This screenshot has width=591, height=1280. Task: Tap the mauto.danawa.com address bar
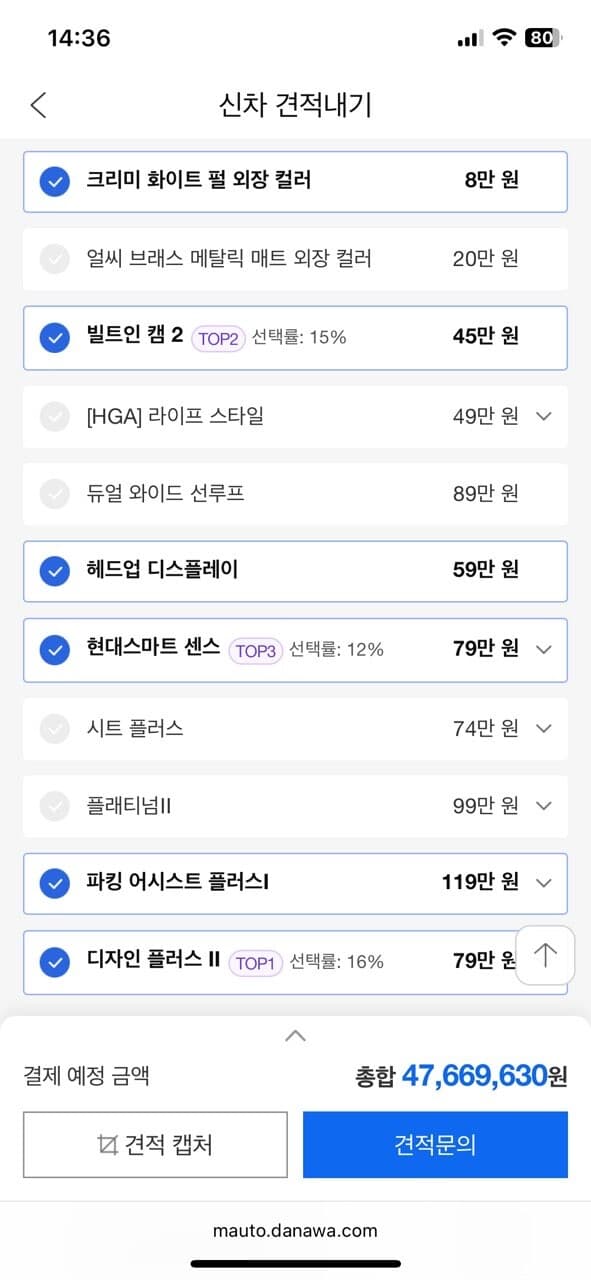pyautogui.click(x=295, y=1231)
